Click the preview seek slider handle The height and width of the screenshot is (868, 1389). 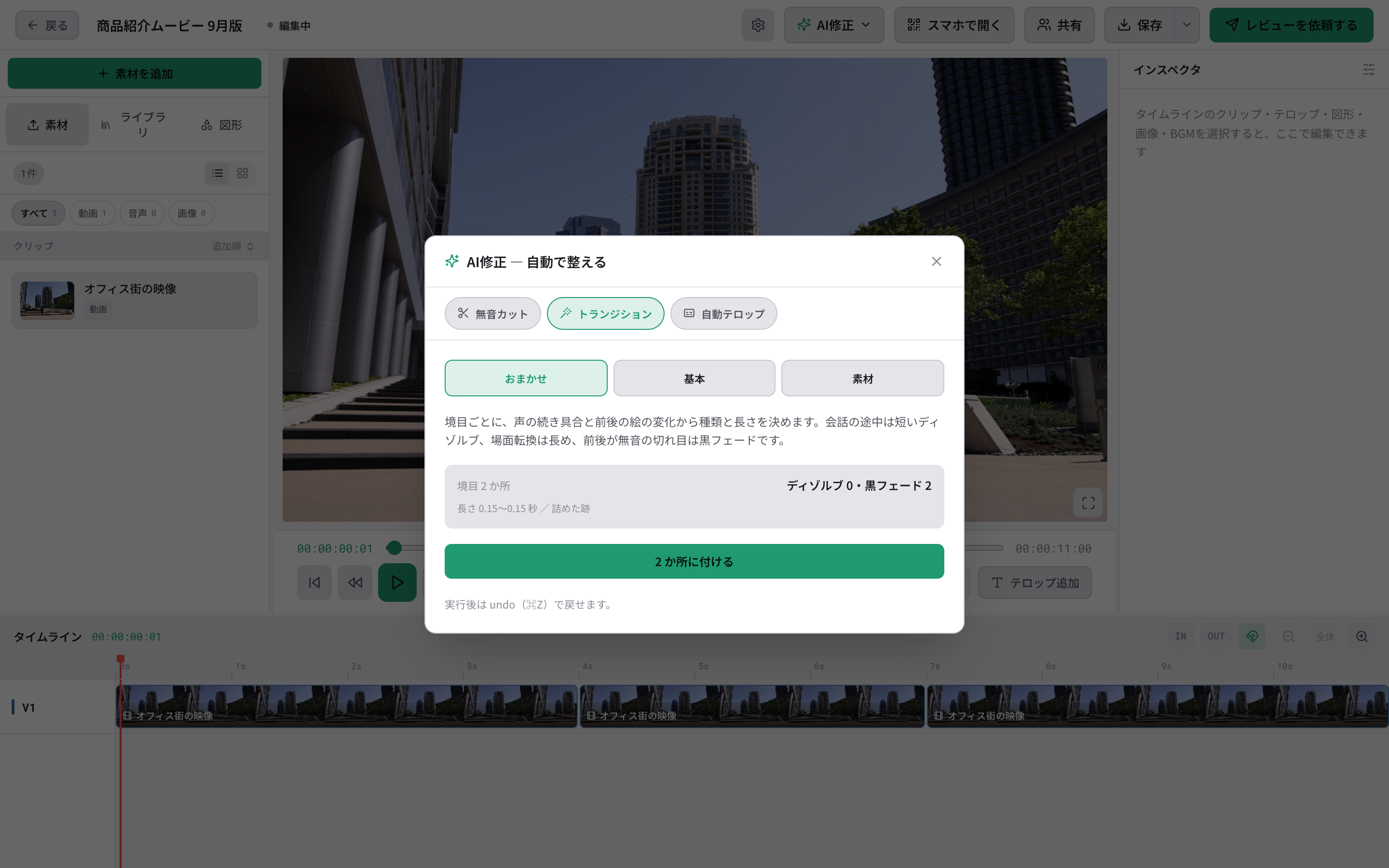(x=394, y=548)
